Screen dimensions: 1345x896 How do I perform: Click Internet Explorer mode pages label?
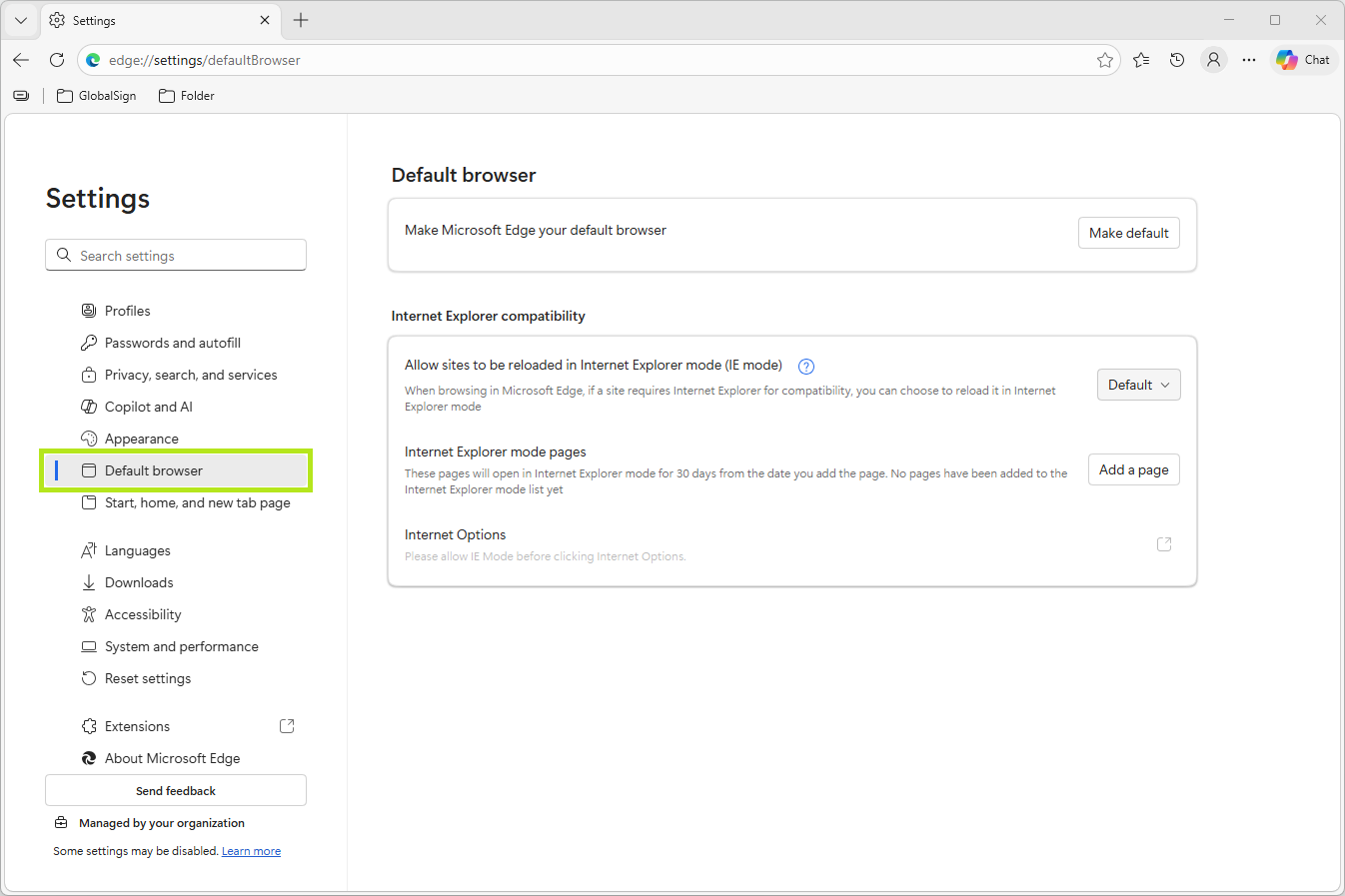(496, 451)
